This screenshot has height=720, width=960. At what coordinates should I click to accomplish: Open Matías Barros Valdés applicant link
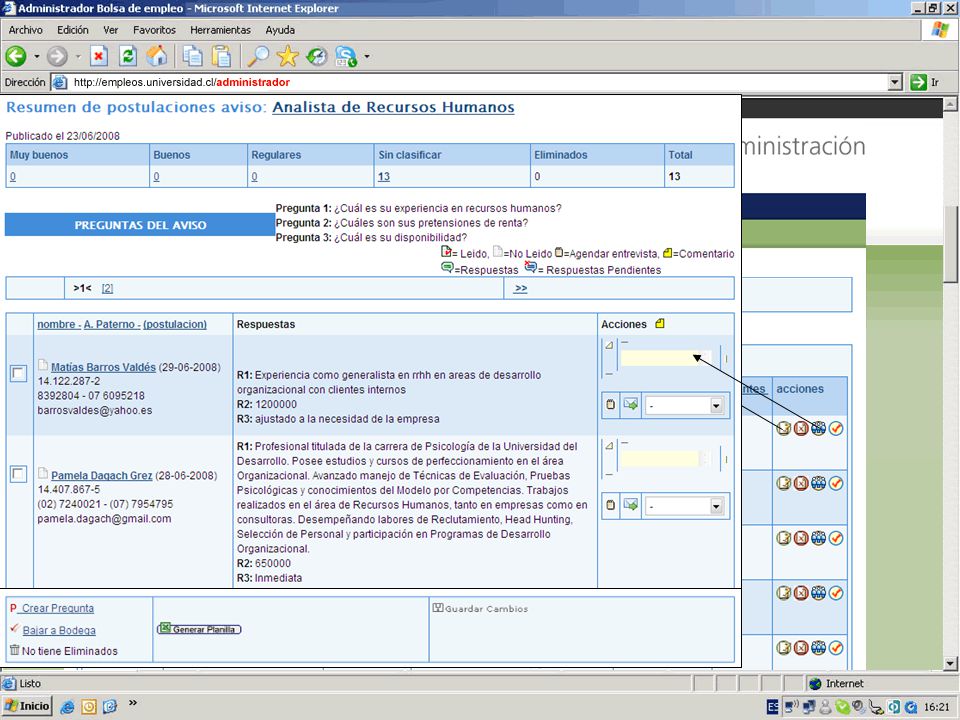coord(103,367)
